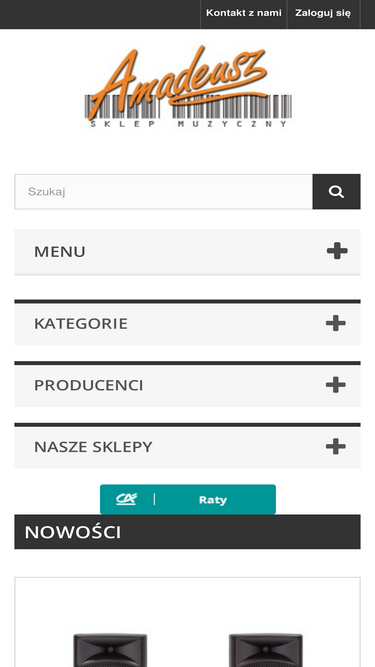375x667 pixels.
Task: Select the NOWOŚCI section header
Action: pos(188,532)
